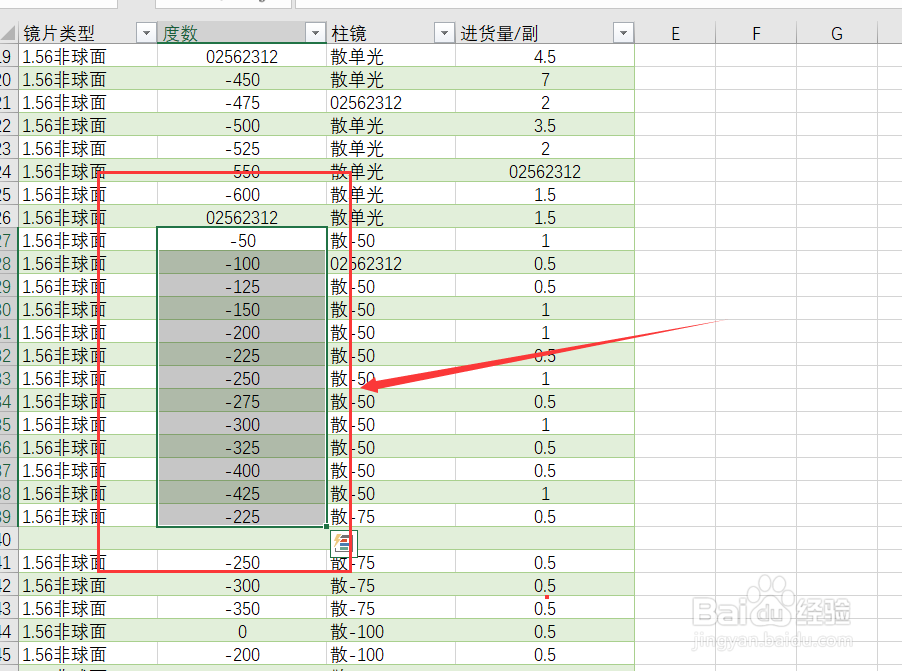
Task: Select the cell containing 0 in 度数 column
Action: (x=241, y=632)
